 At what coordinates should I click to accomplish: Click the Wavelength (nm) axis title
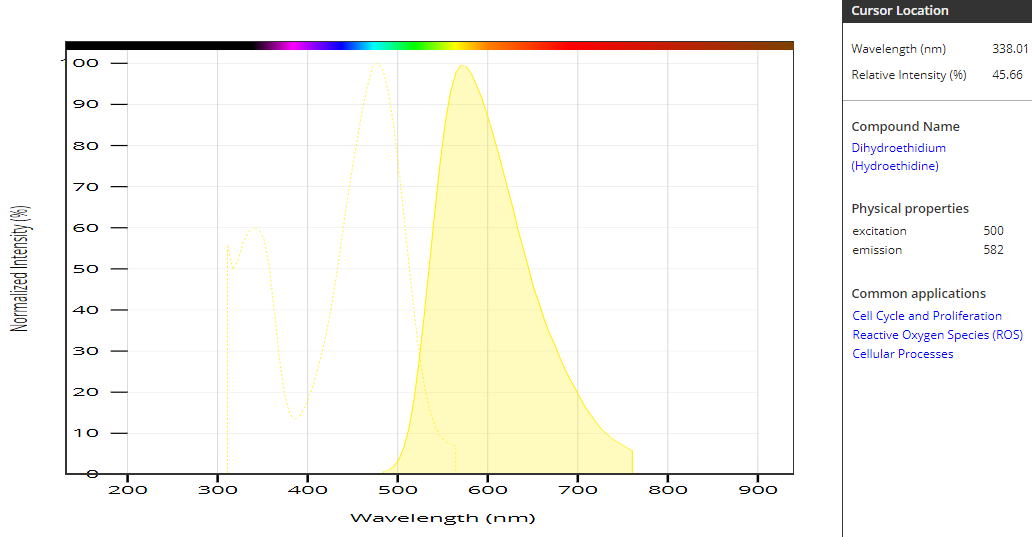point(442,518)
